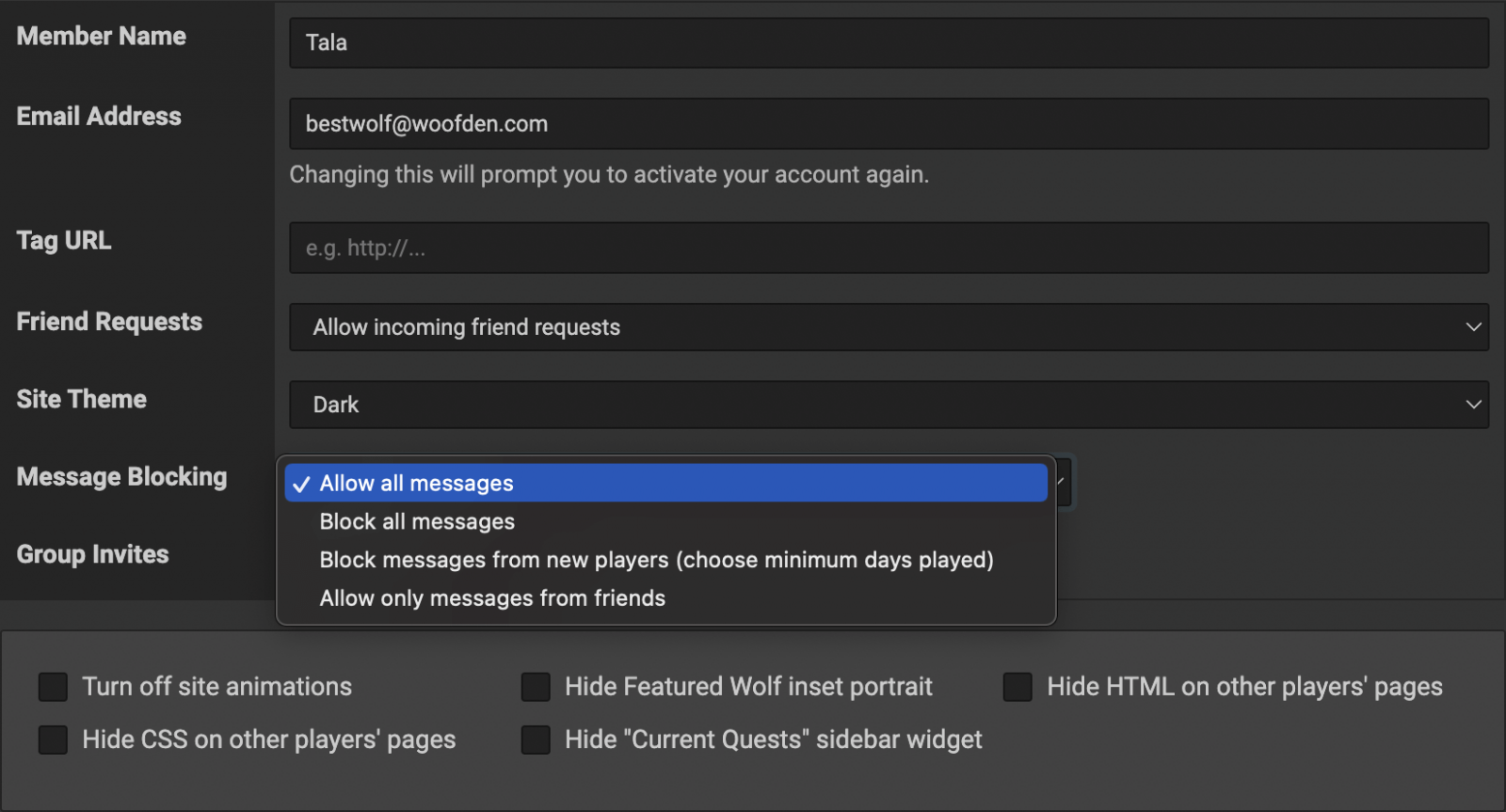Tick 'Hide CSS on other players' pages'

[x=53, y=740]
